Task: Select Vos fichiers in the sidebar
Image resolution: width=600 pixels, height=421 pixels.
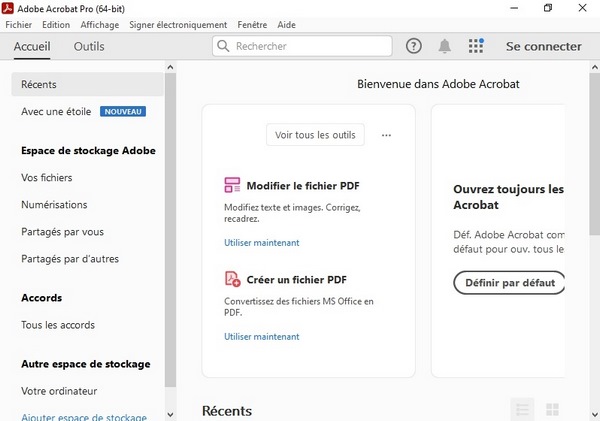Action: [x=47, y=178]
